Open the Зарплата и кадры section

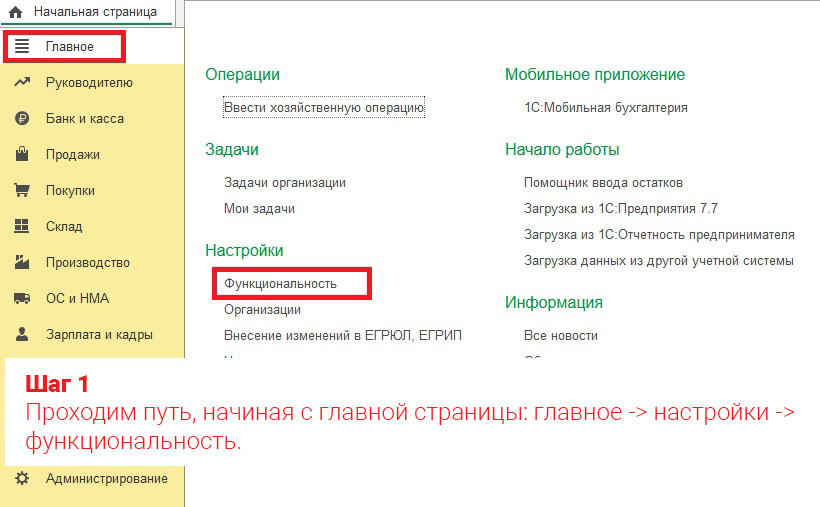[x=99, y=334]
